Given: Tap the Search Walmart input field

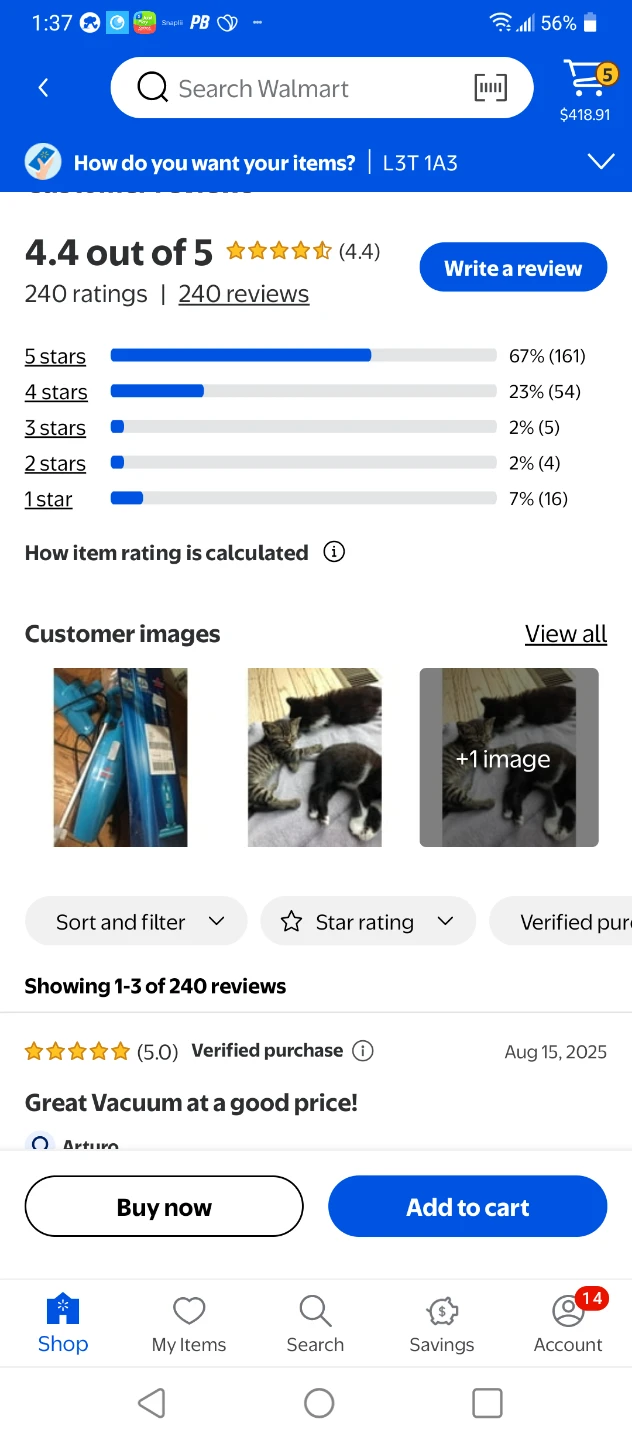Looking at the screenshot, I should [300, 89].
